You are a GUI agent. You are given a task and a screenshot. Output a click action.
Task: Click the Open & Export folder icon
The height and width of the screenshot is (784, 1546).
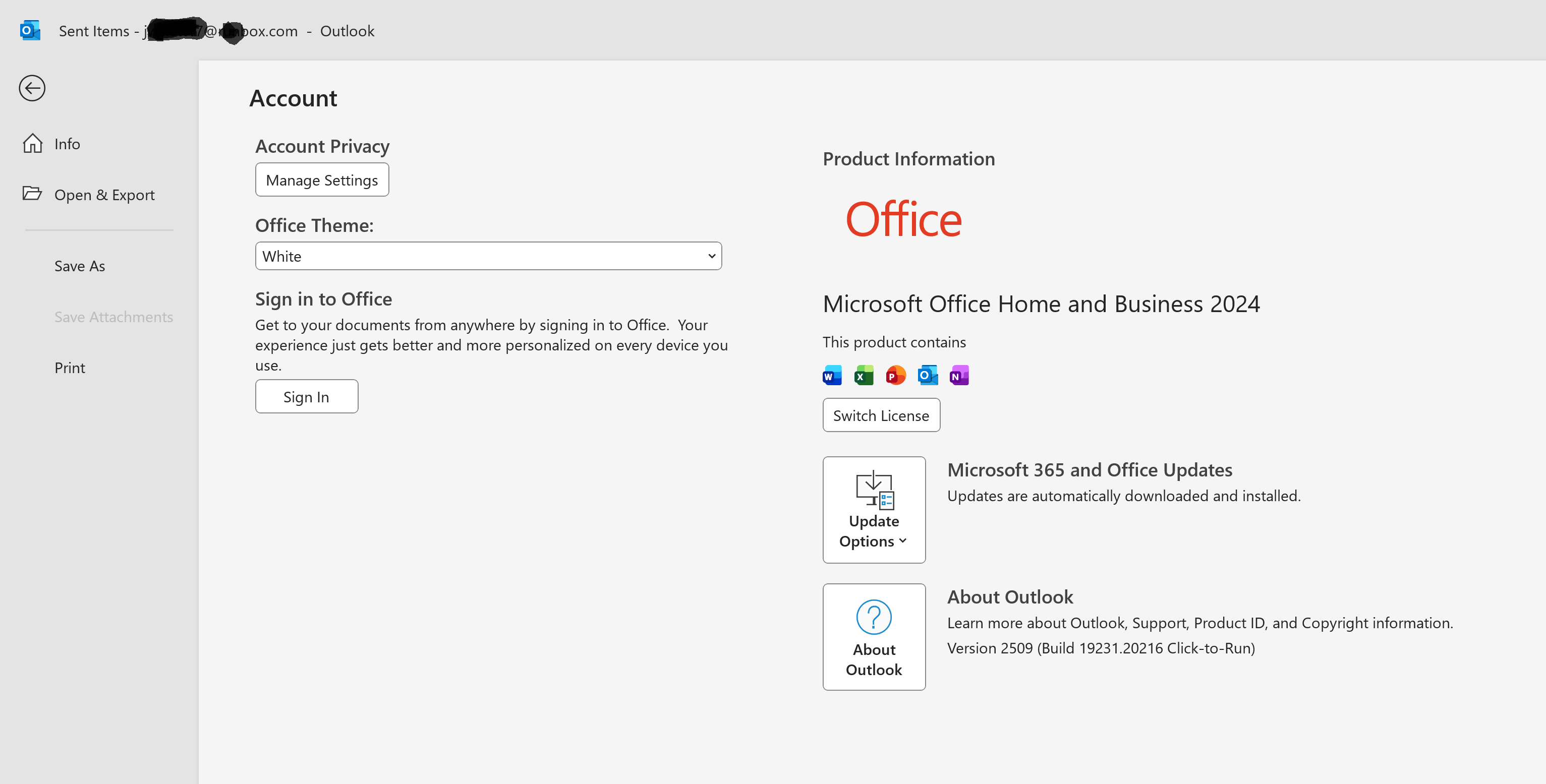(x=32, y=193)
